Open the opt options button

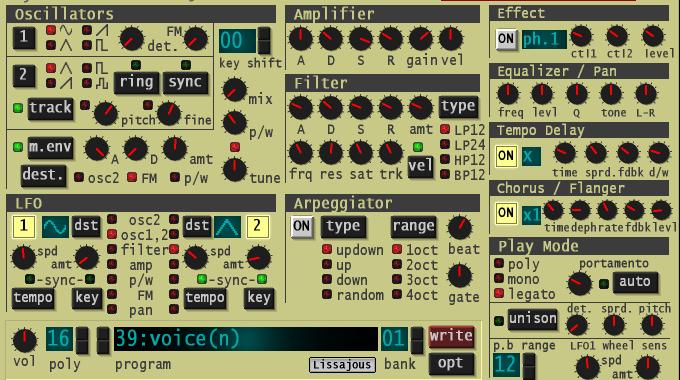451,364
